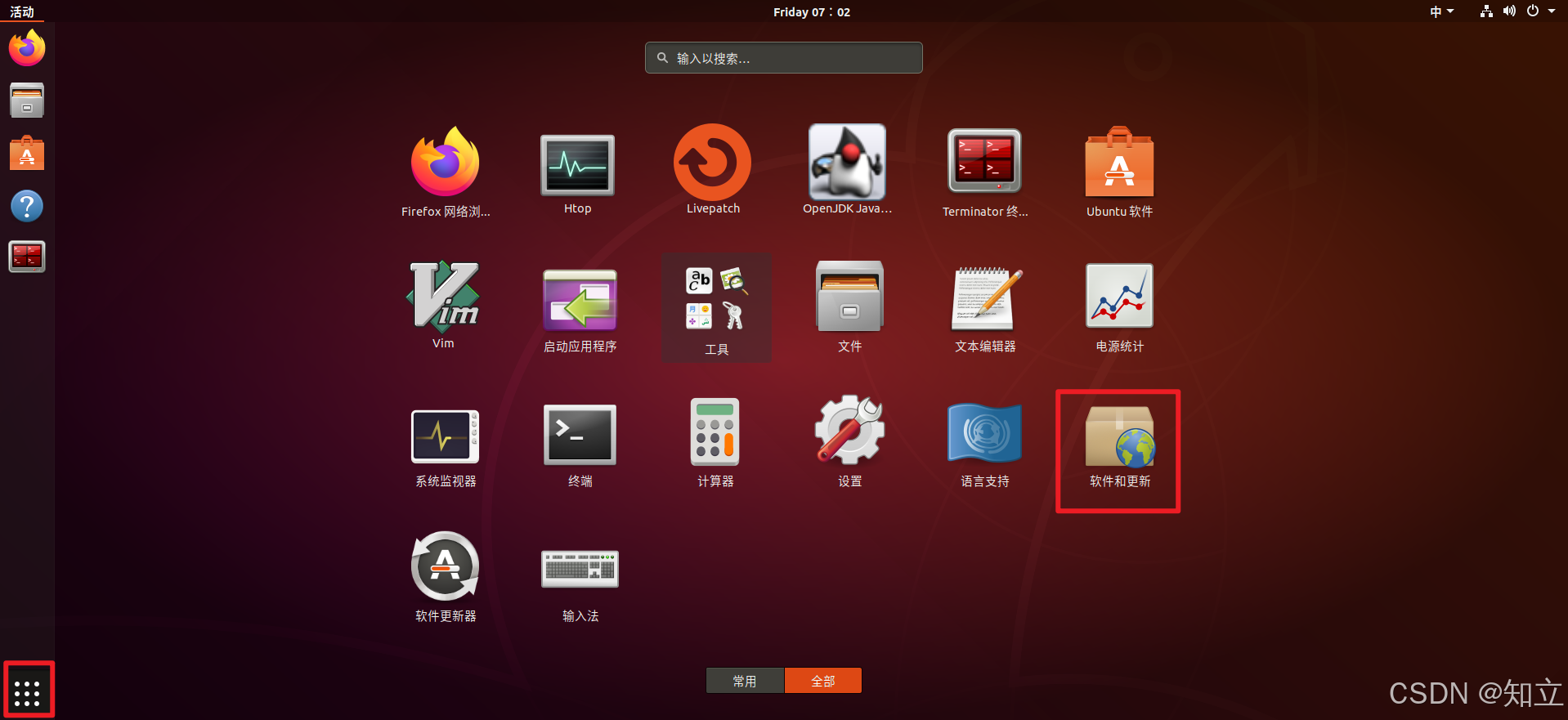Click Firefox icon in the dock
This screenshot has height=720, width=1568.
pyautogui.click(x=27, y=48)
